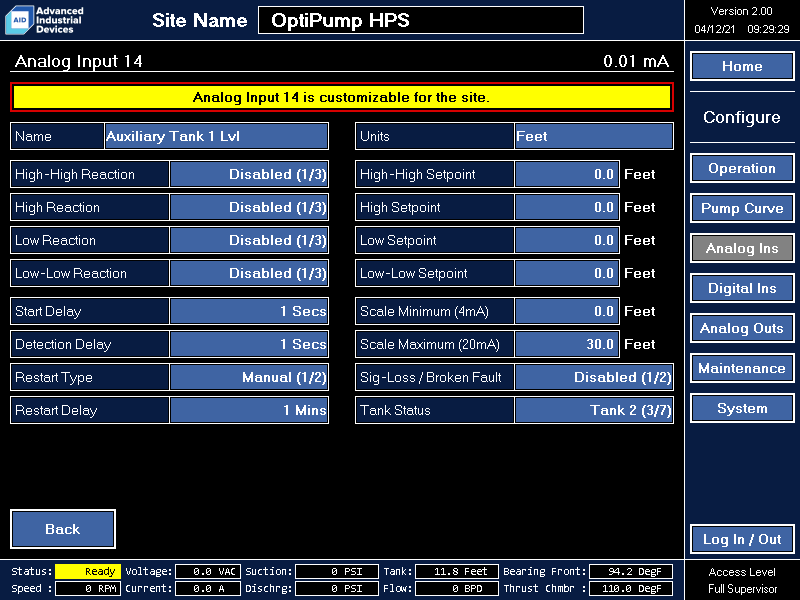Image resolution: width=800 pixels, height=600 pixels.
Task: Click the yellow Ready status indicator
Action: [x=88, y=571]
